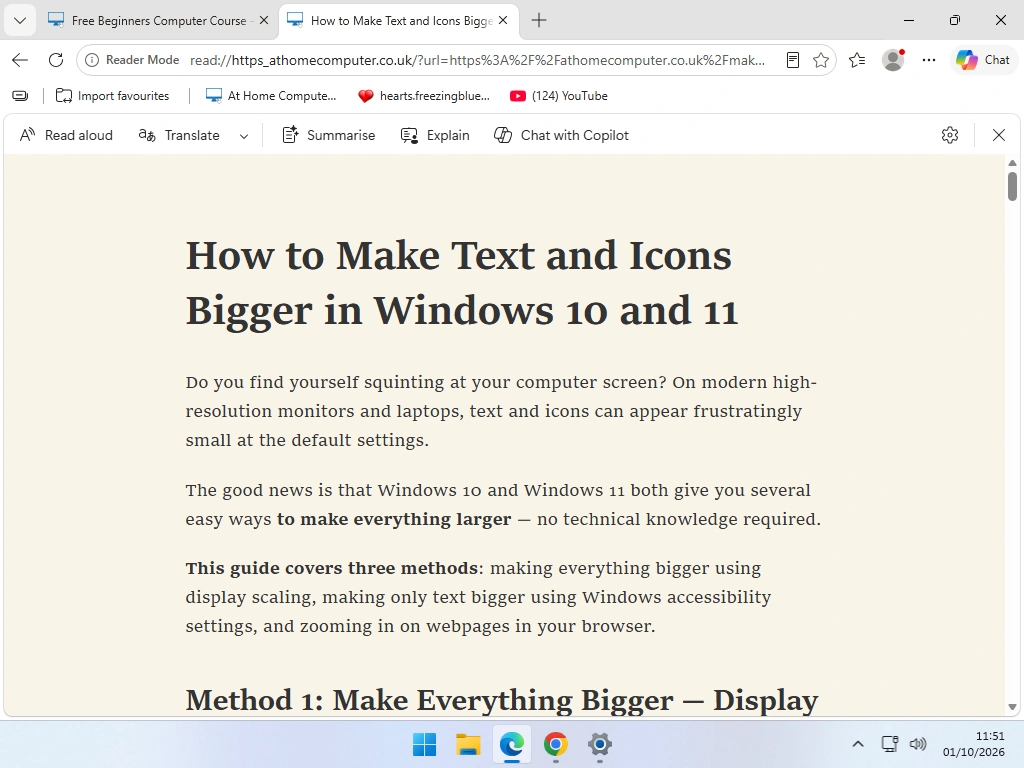Open File Explorer from the taskbar
The width and height of the screenshot is (1024, 768).
coord(468,744)
